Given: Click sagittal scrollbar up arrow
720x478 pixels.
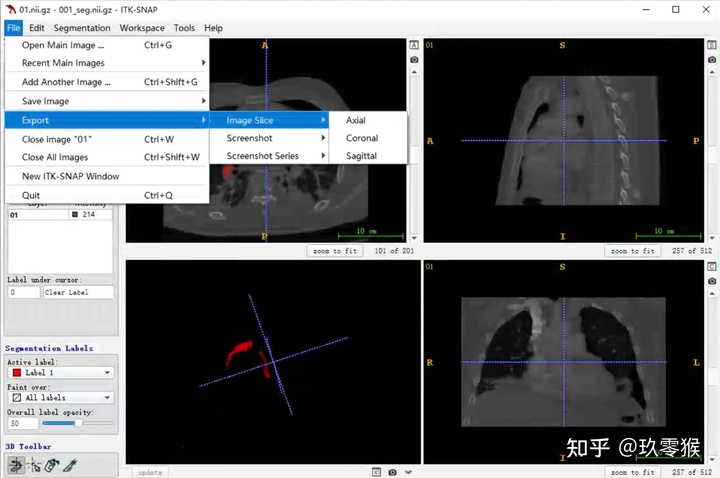Looking at the screenshot, I should pyautogui.click(x=711, y=73).
